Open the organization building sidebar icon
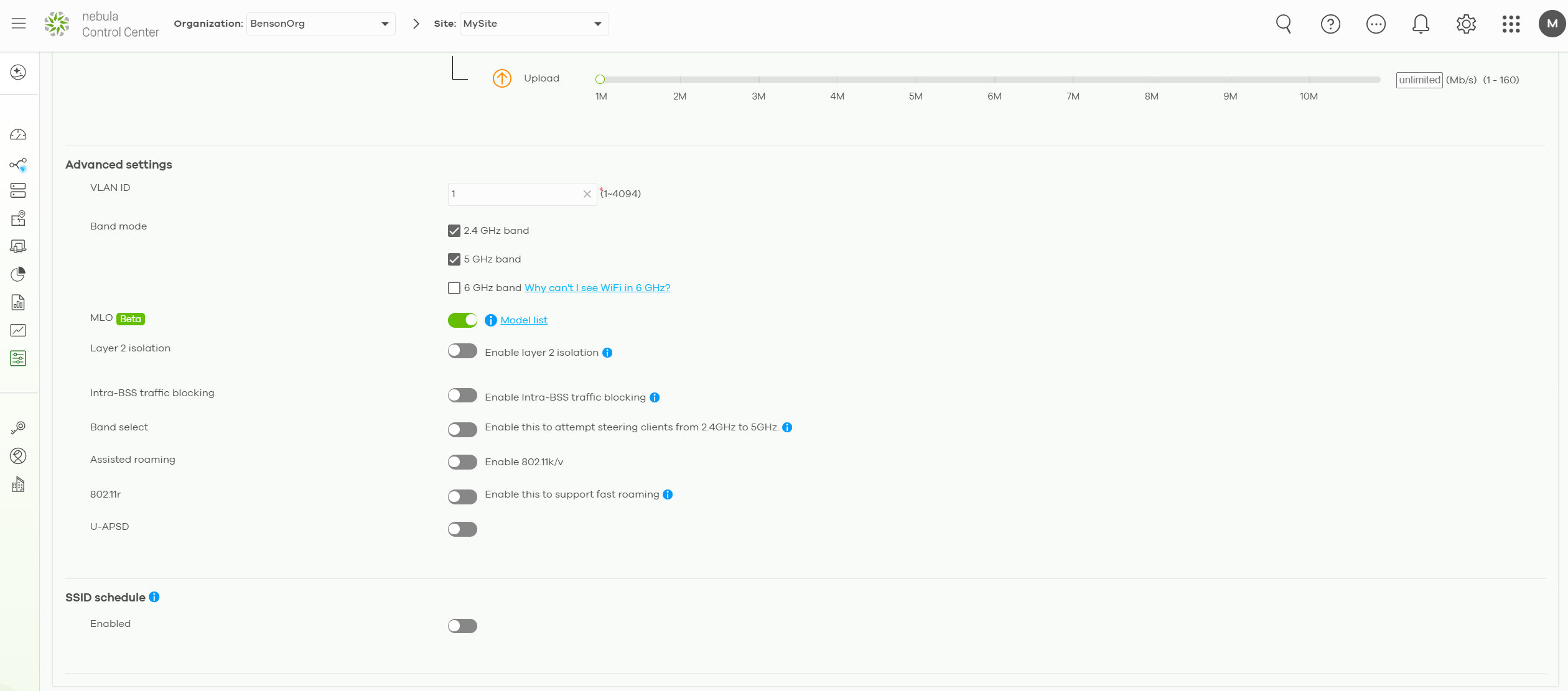1568x691 pixels. click(x=18, y=485)
